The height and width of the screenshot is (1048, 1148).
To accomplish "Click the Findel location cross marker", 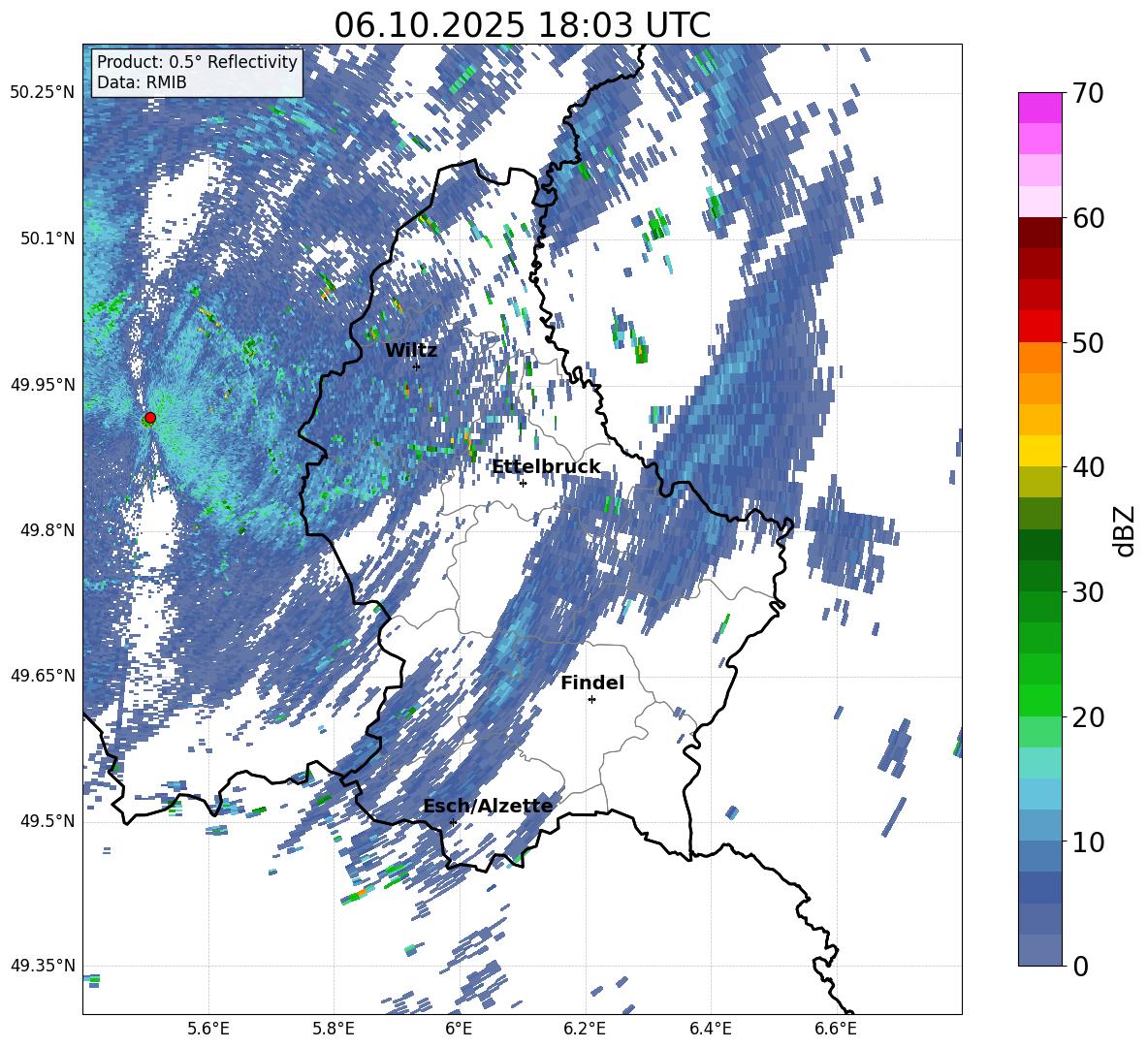I will (x=591, y=700).
